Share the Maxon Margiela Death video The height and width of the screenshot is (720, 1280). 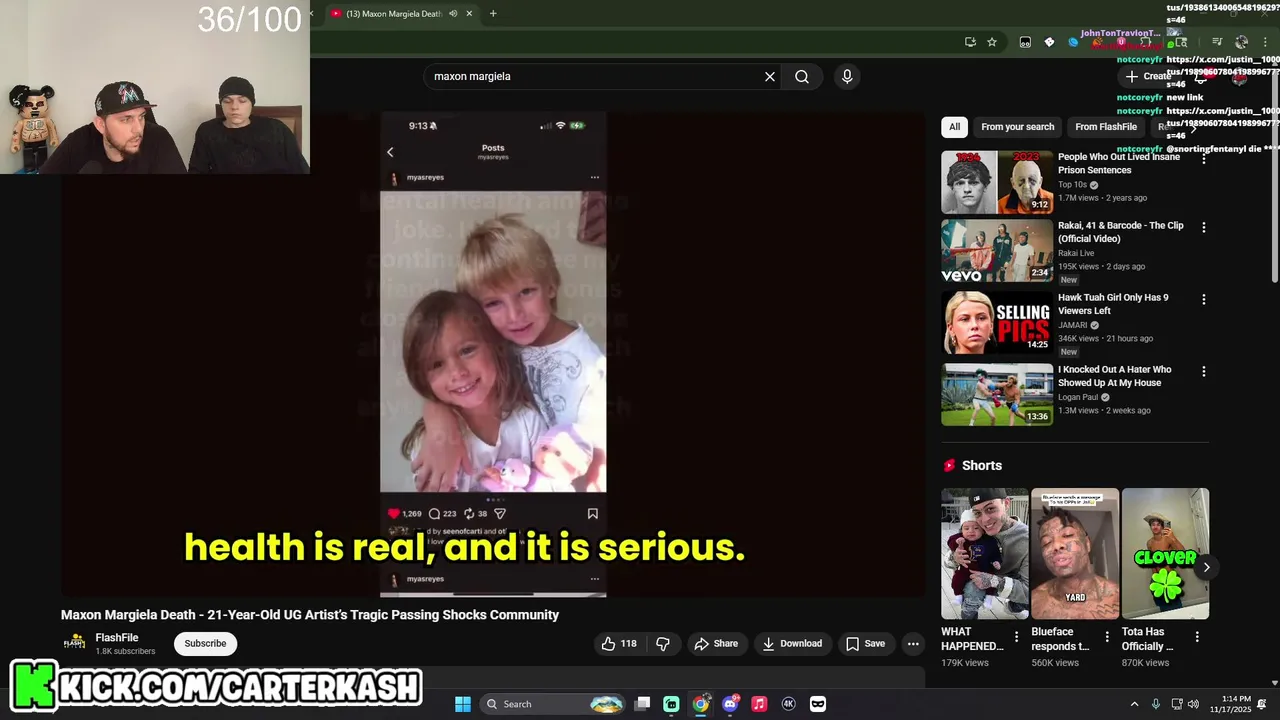tap(716, 644)
